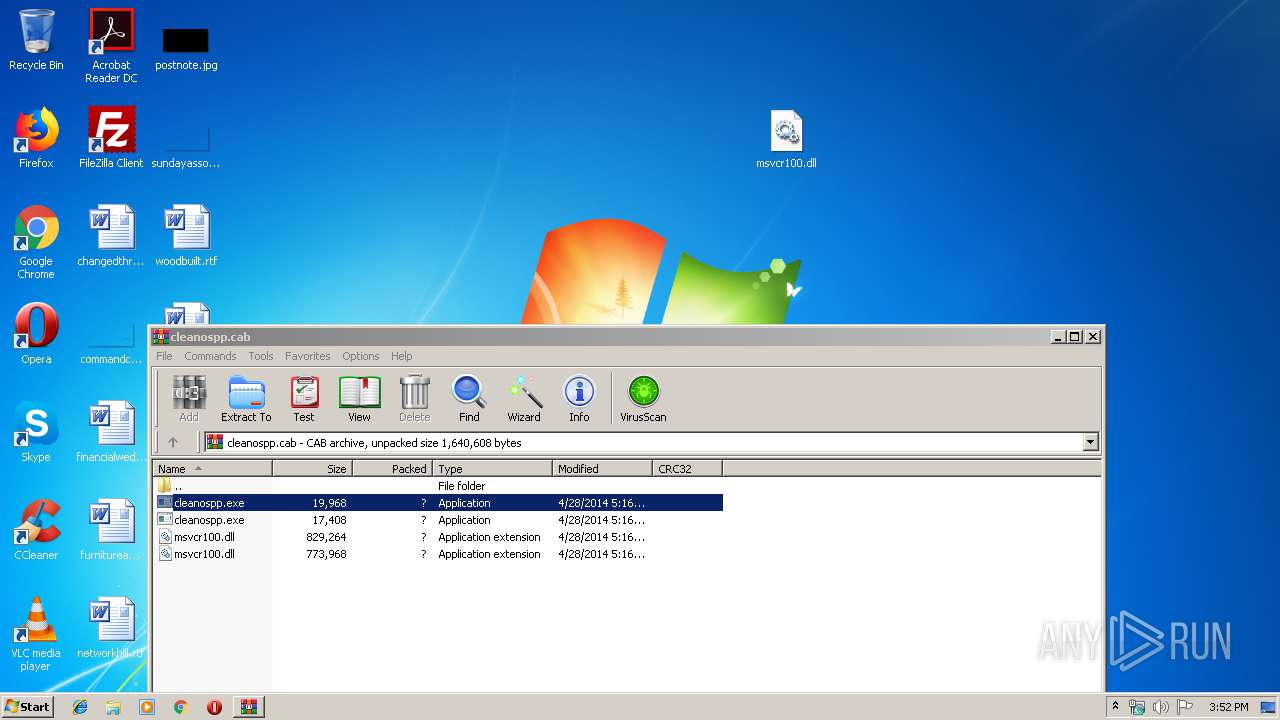Select the Skype desktop shortcut
1280x720 pixels.
click(36, 432)
